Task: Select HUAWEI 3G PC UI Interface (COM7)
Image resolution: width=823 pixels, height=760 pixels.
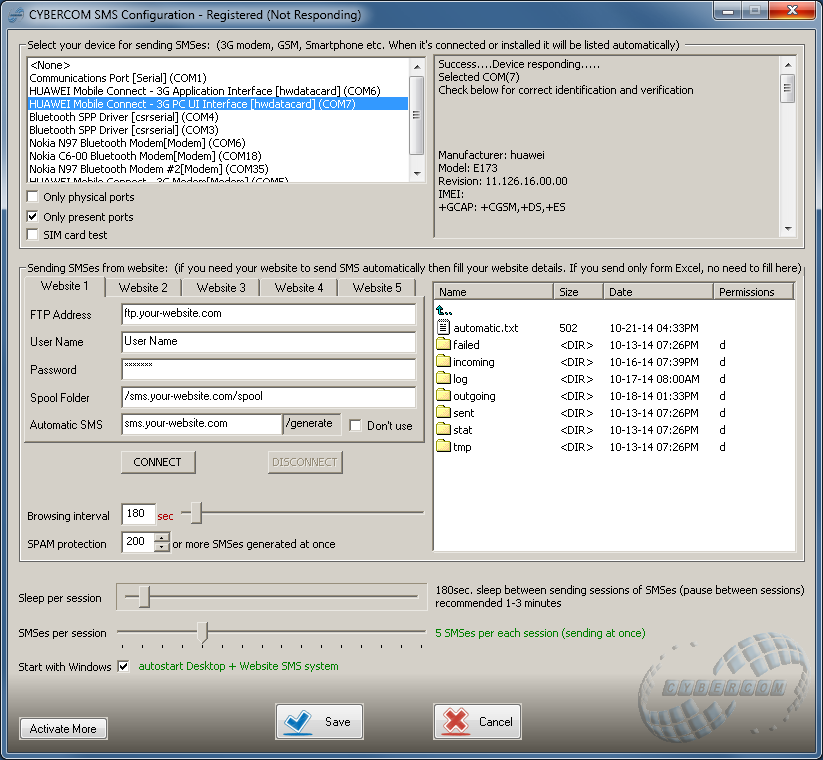Action: click(218, 104)
